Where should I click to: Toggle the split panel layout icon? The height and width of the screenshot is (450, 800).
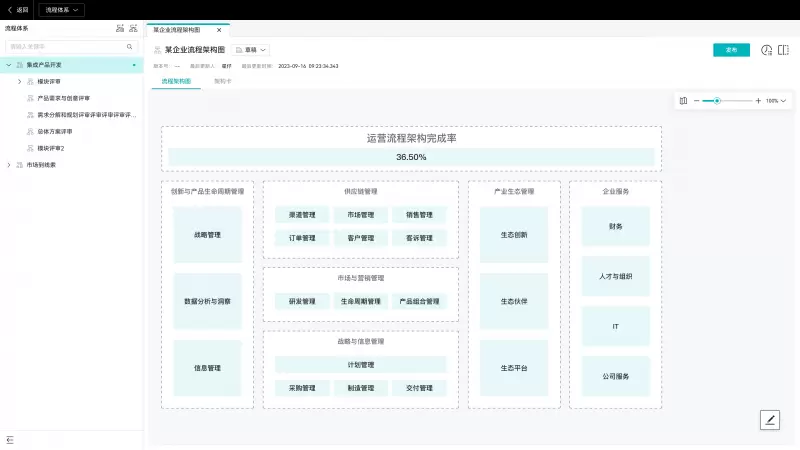tap(783, 50)
